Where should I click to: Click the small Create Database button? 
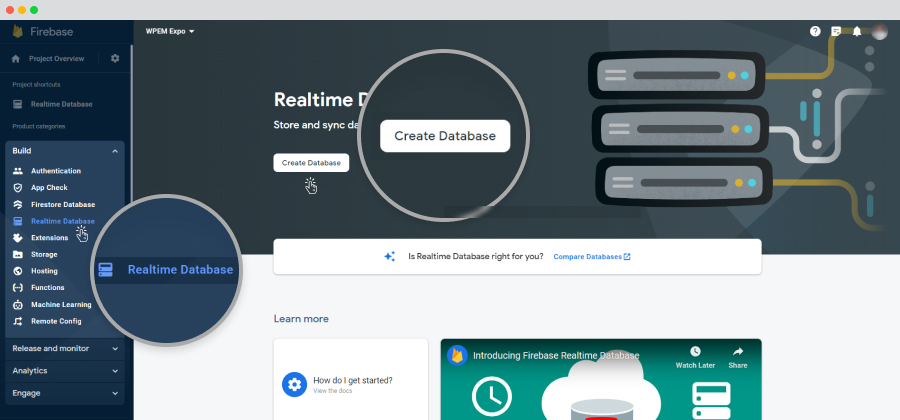(311, 163)
